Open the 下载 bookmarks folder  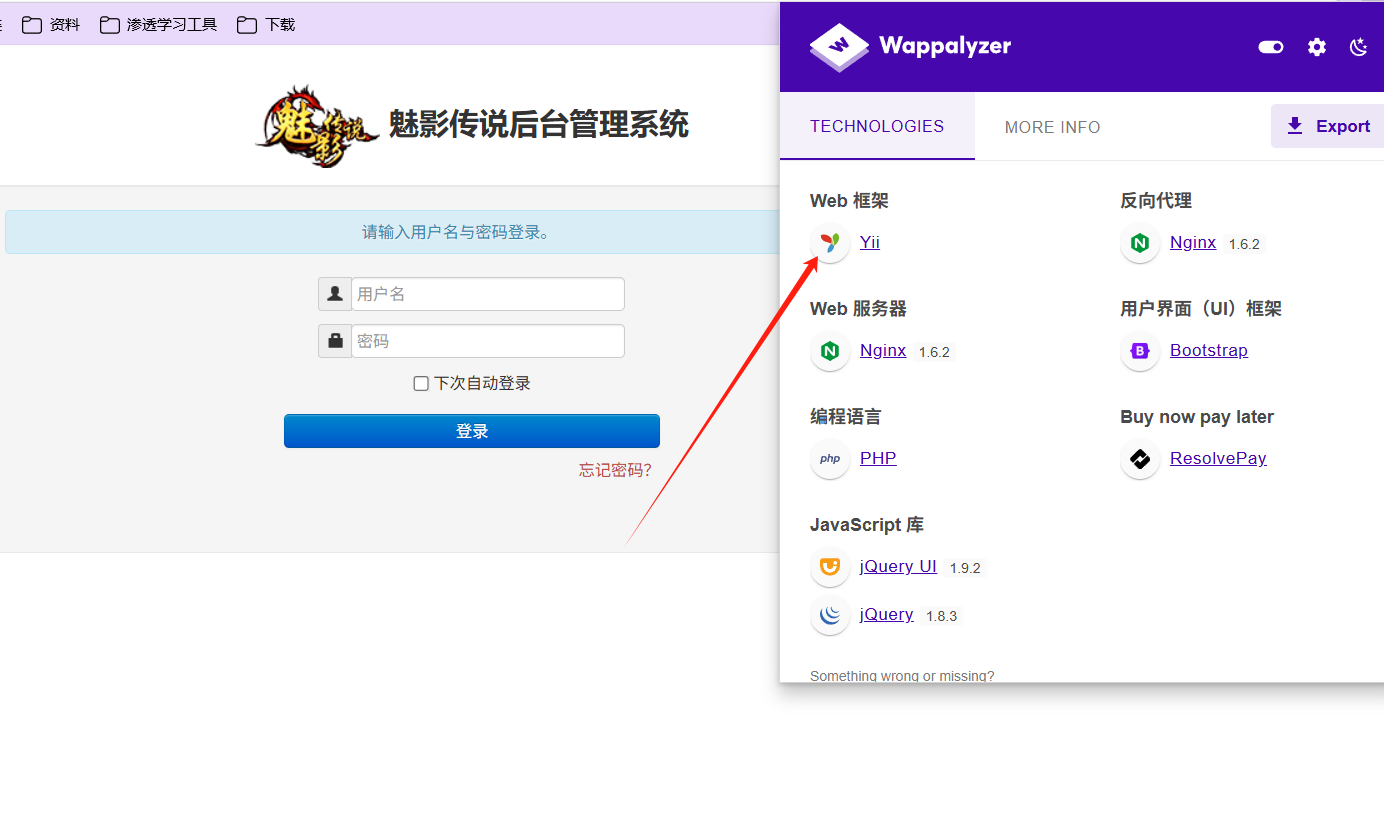click(x=266, y=24)
